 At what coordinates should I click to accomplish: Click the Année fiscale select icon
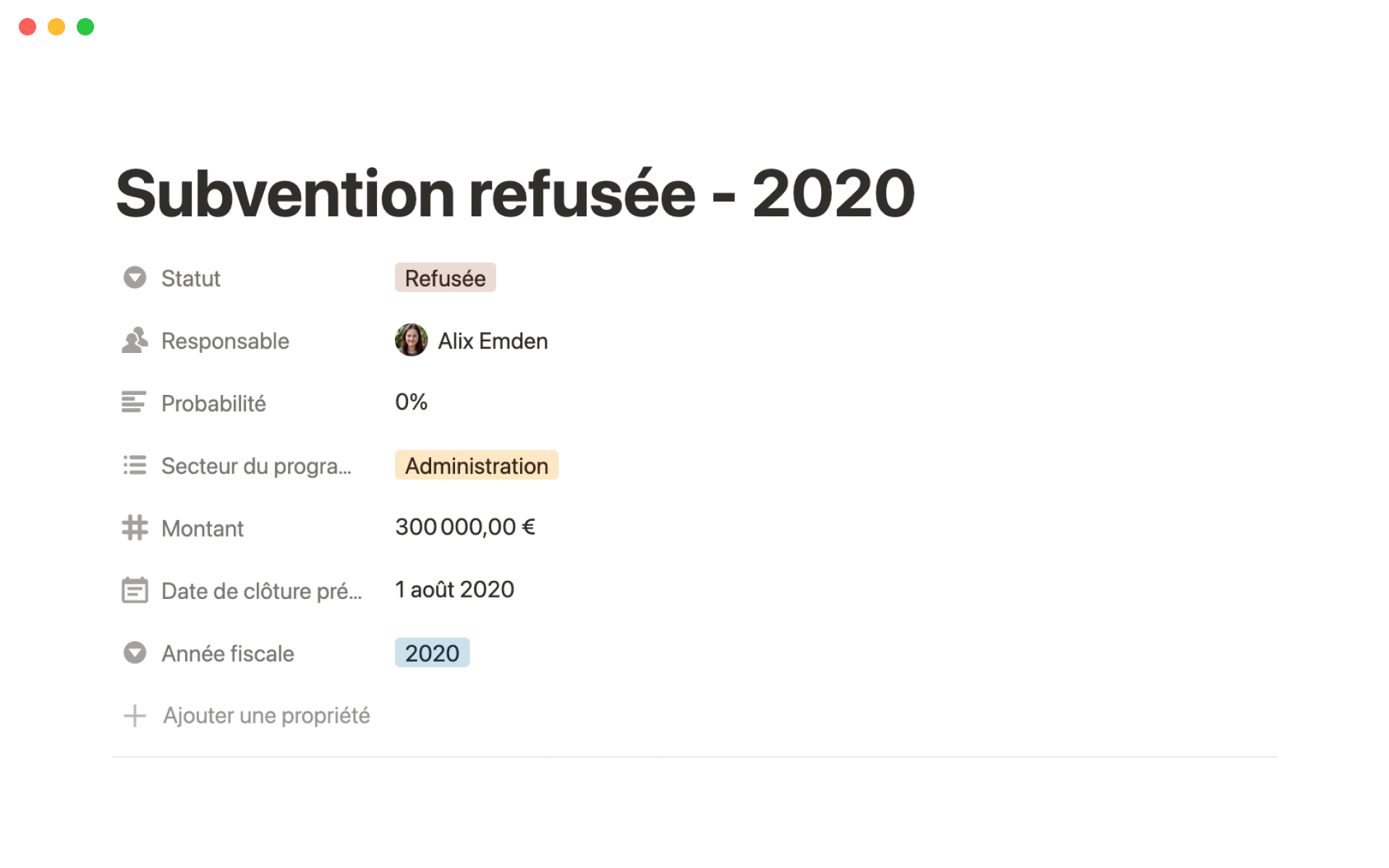[x=135, y=653]
